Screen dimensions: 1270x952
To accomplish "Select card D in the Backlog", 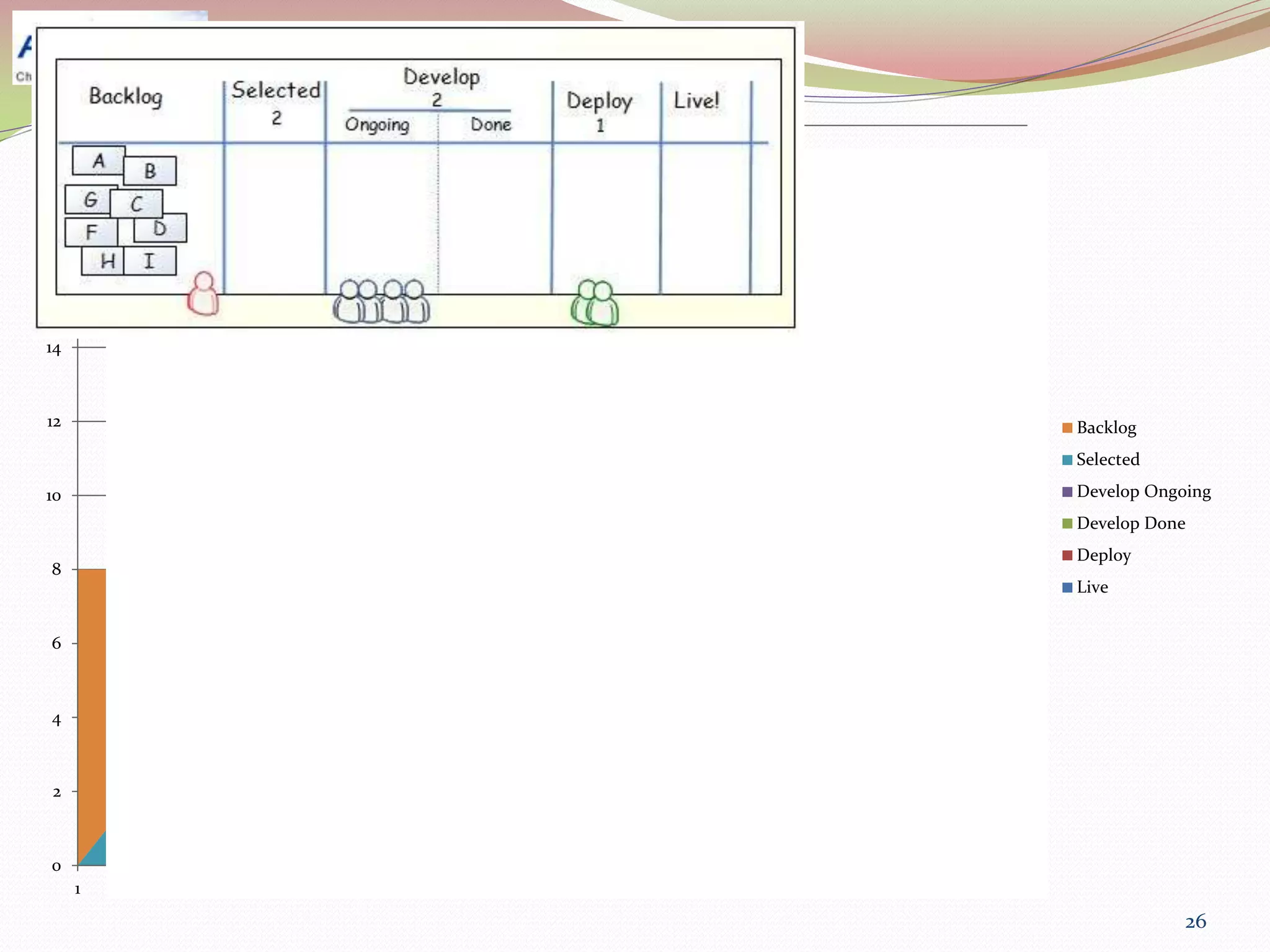I will point(160,229).
